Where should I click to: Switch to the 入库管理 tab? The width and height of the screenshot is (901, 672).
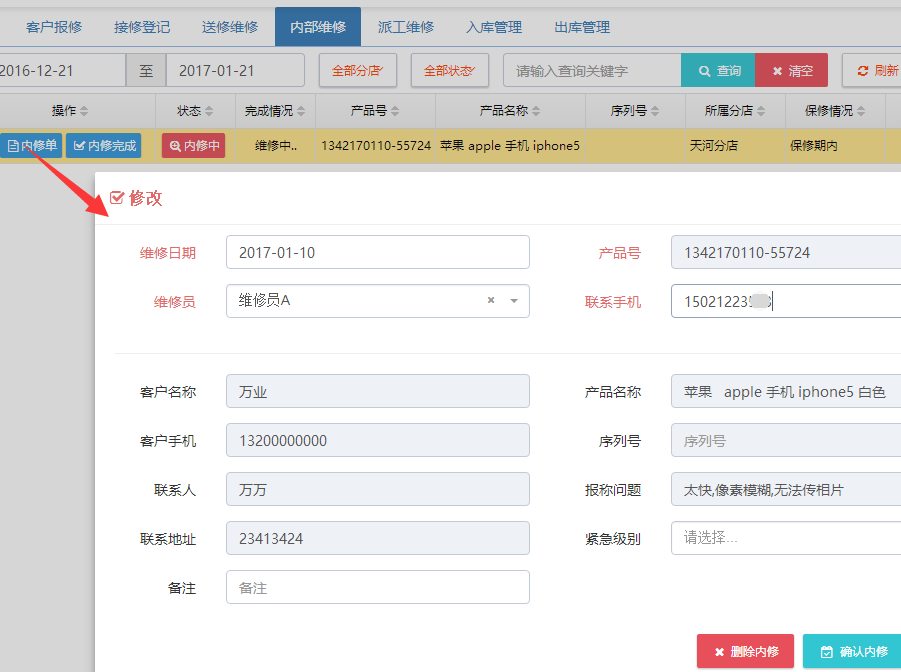(494, 27)
